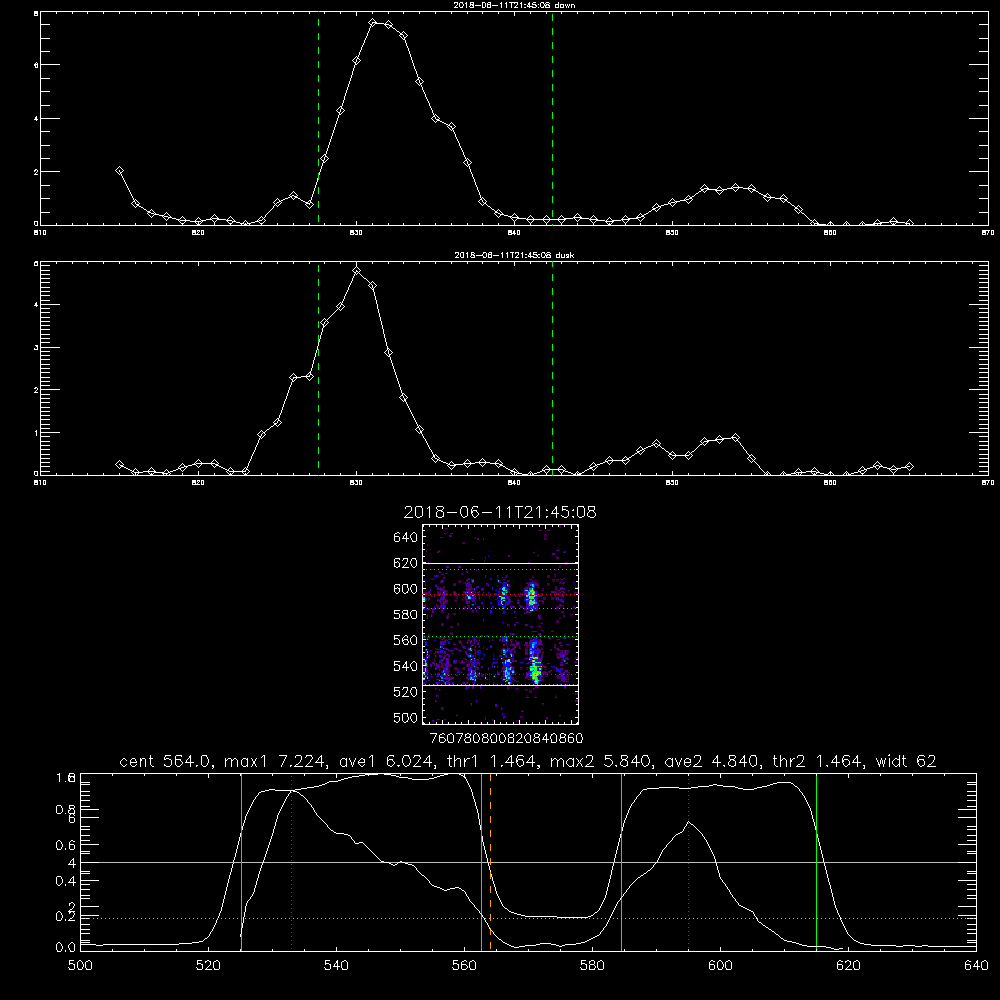The height and width of the screenshot is (1000, 1000).
Task: Click the green solid line near 585 in bottom plot
Action: (x=621, y=862)
